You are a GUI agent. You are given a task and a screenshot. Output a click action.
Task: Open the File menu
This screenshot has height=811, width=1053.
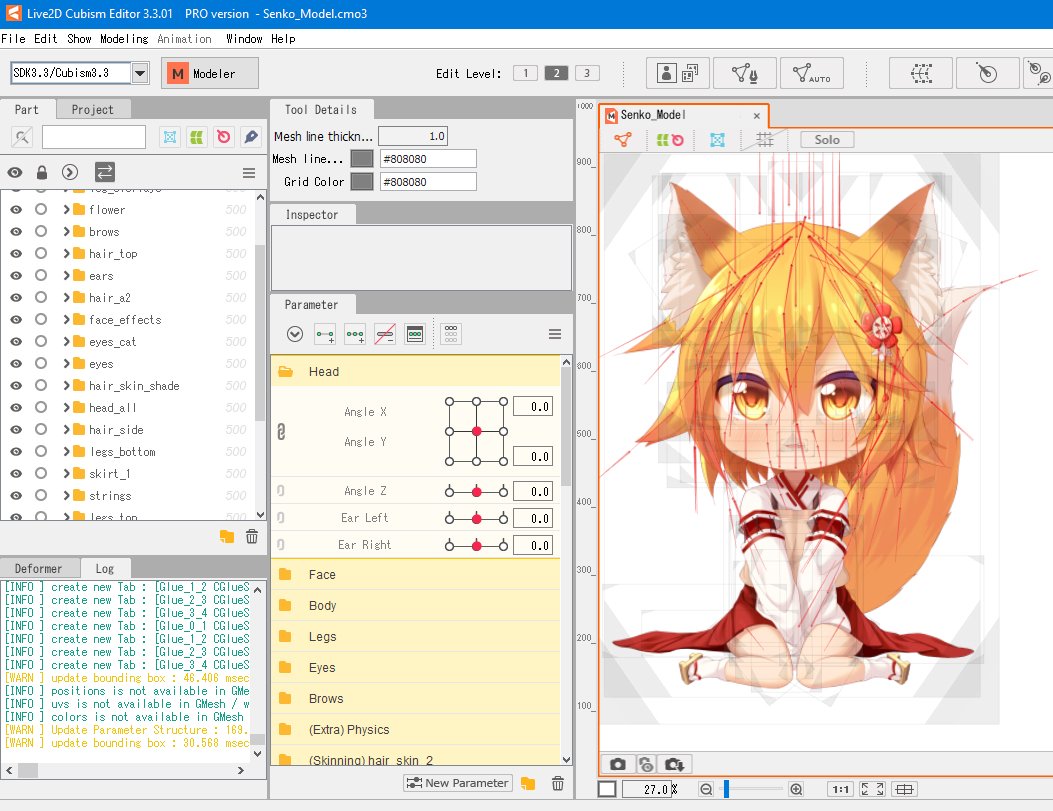[13, 39]
